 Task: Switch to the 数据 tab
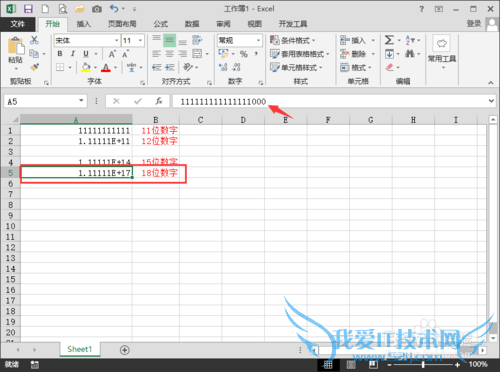(x=192, y=24)
